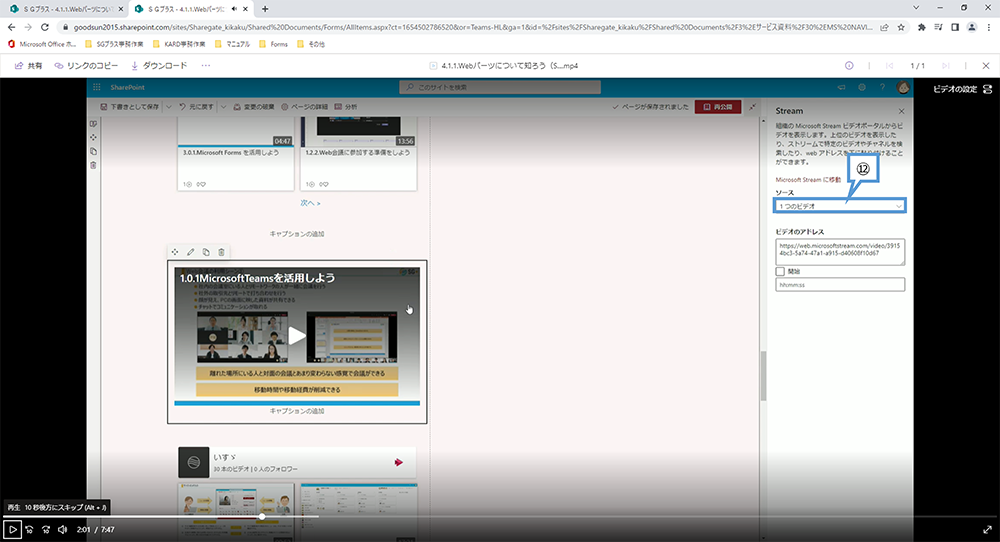The image size is (1000, 542).
Task: Expand the undo dropdown arrow
Action: (x=223, y=106)
